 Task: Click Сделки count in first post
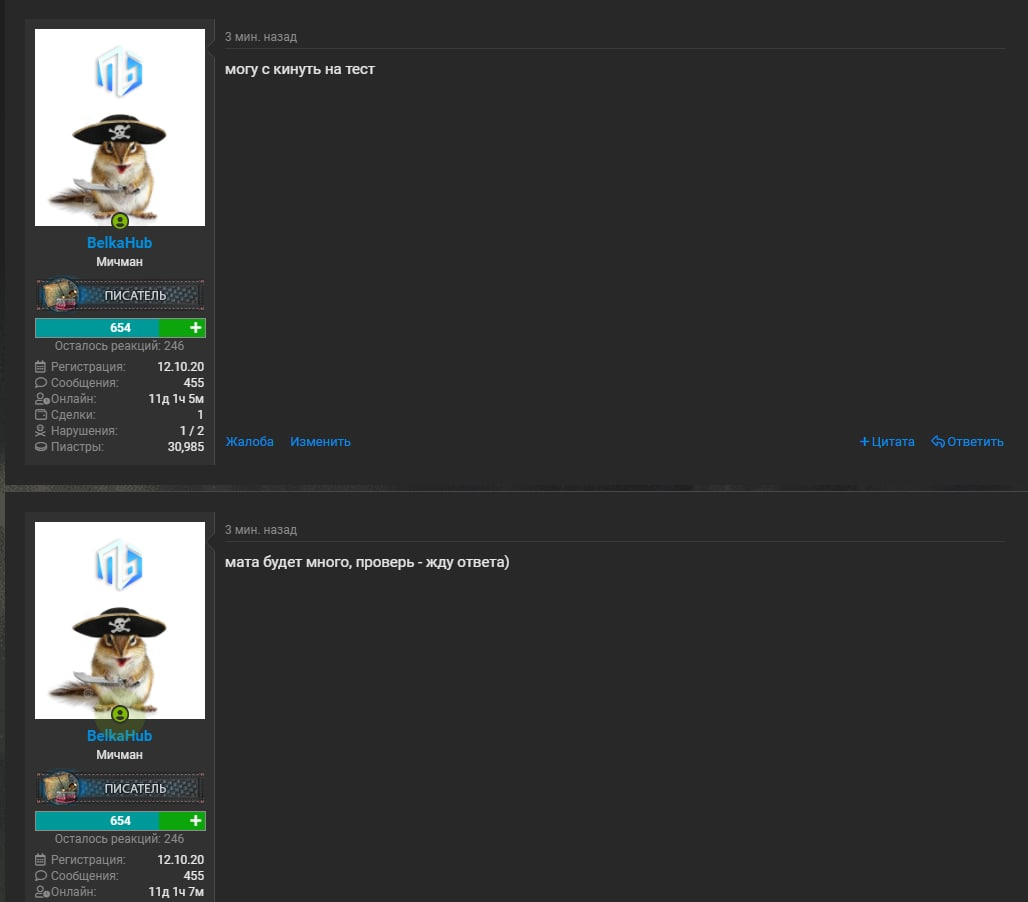coord(200,415)
